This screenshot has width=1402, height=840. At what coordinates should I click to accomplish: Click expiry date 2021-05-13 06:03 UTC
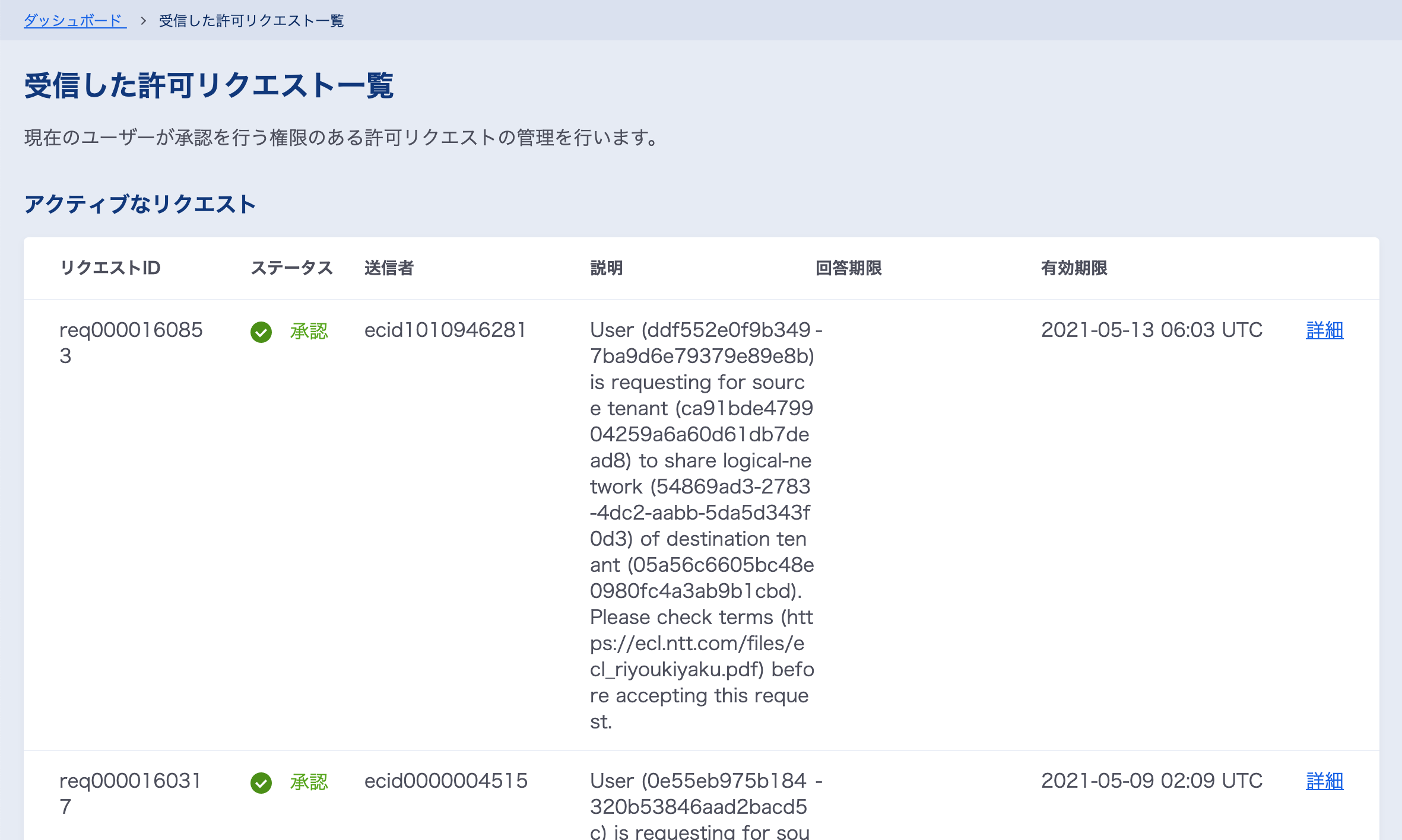click(1152, 330)
